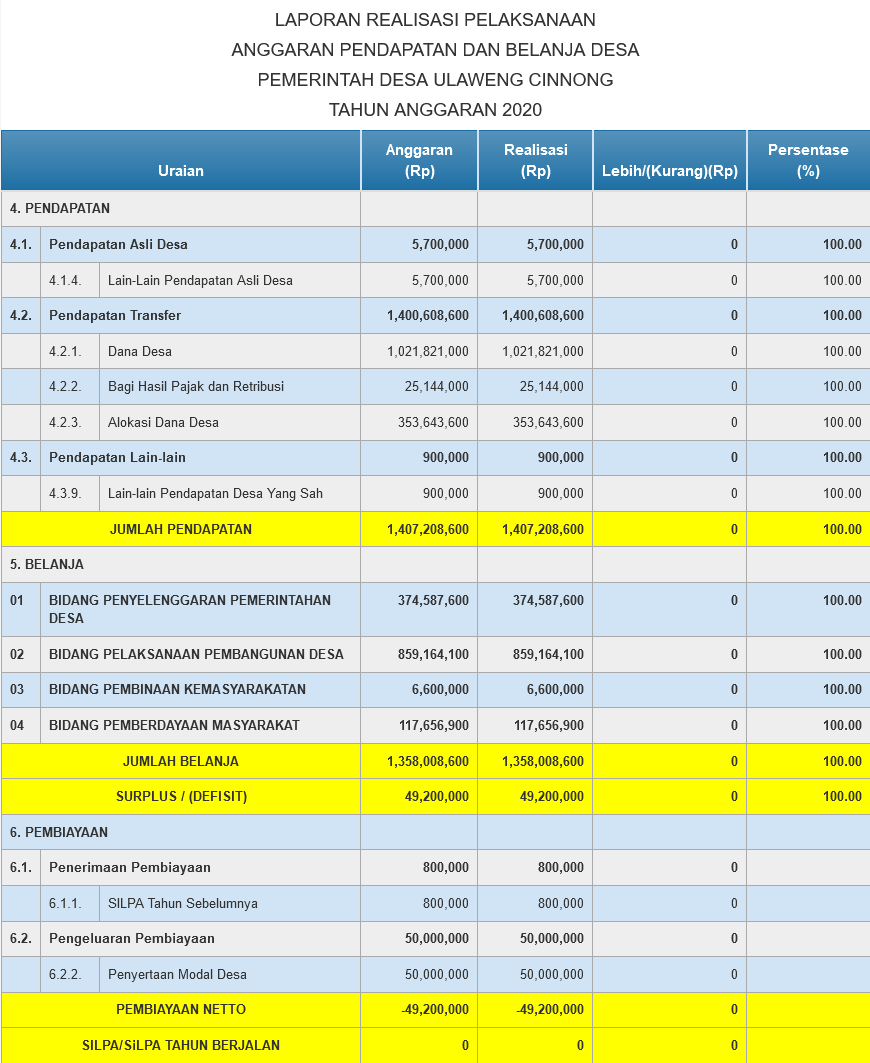Click the JUMLAH BELANJA total label
The height and width of the screenshot is (1063, 870).
click(180, 761)
